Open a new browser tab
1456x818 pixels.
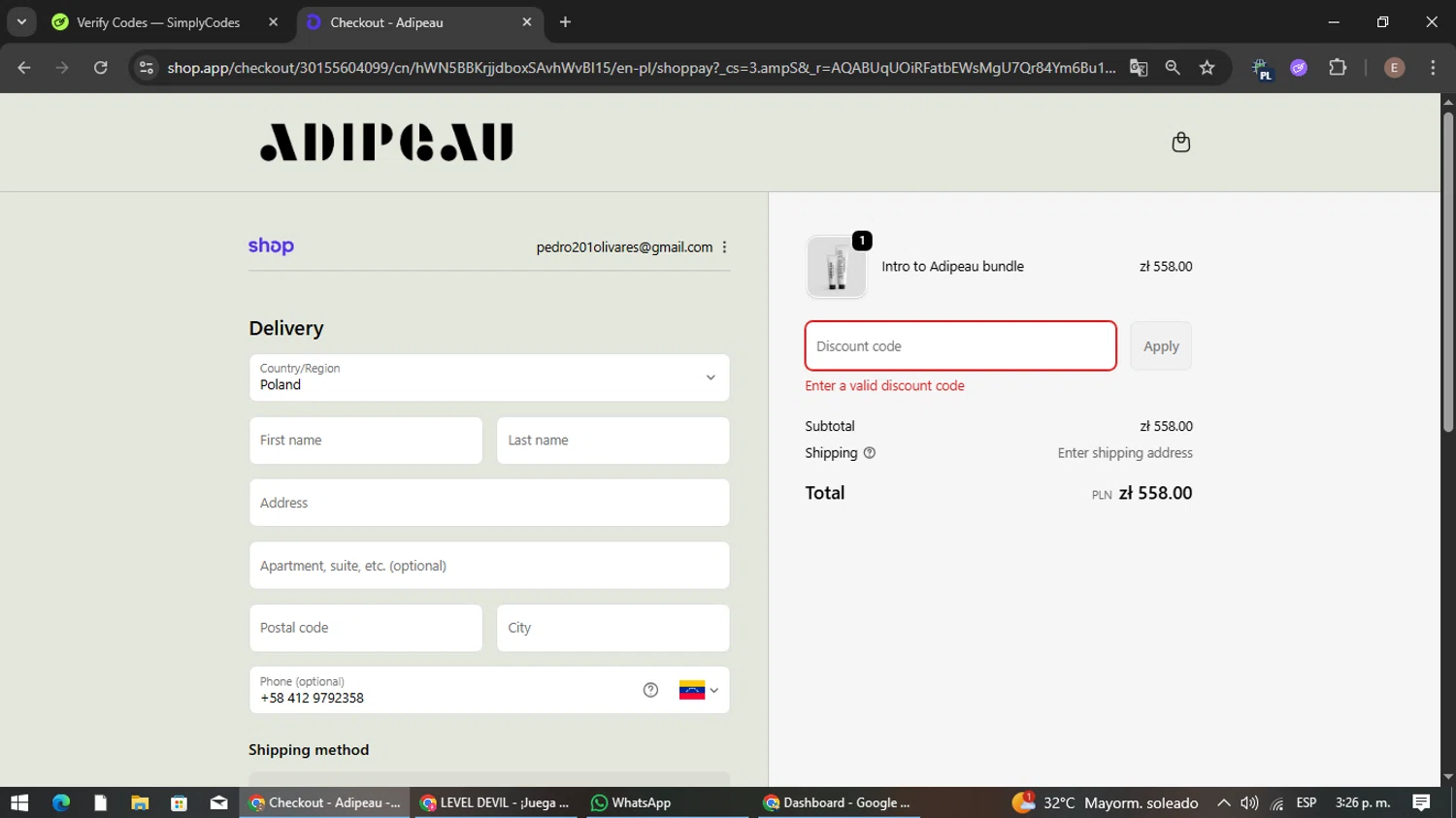click(565, 22)
